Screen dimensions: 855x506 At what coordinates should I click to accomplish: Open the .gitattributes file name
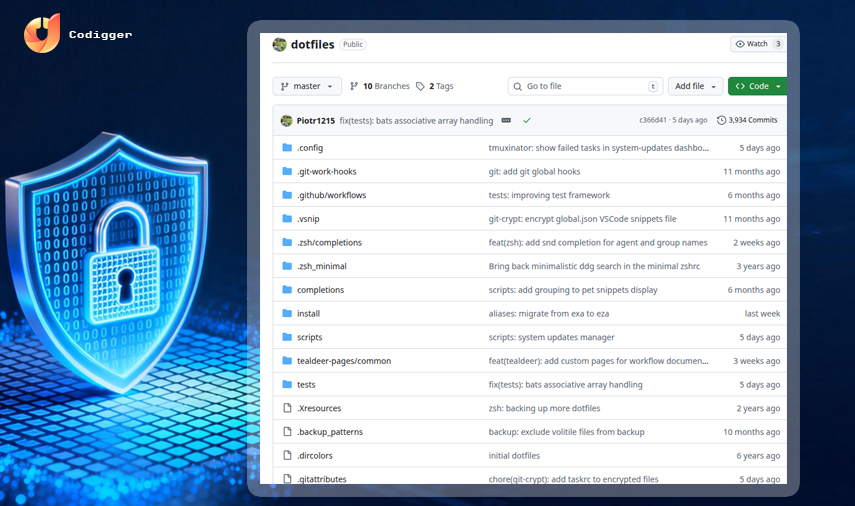pyautogui.click(x=322, y=479)
